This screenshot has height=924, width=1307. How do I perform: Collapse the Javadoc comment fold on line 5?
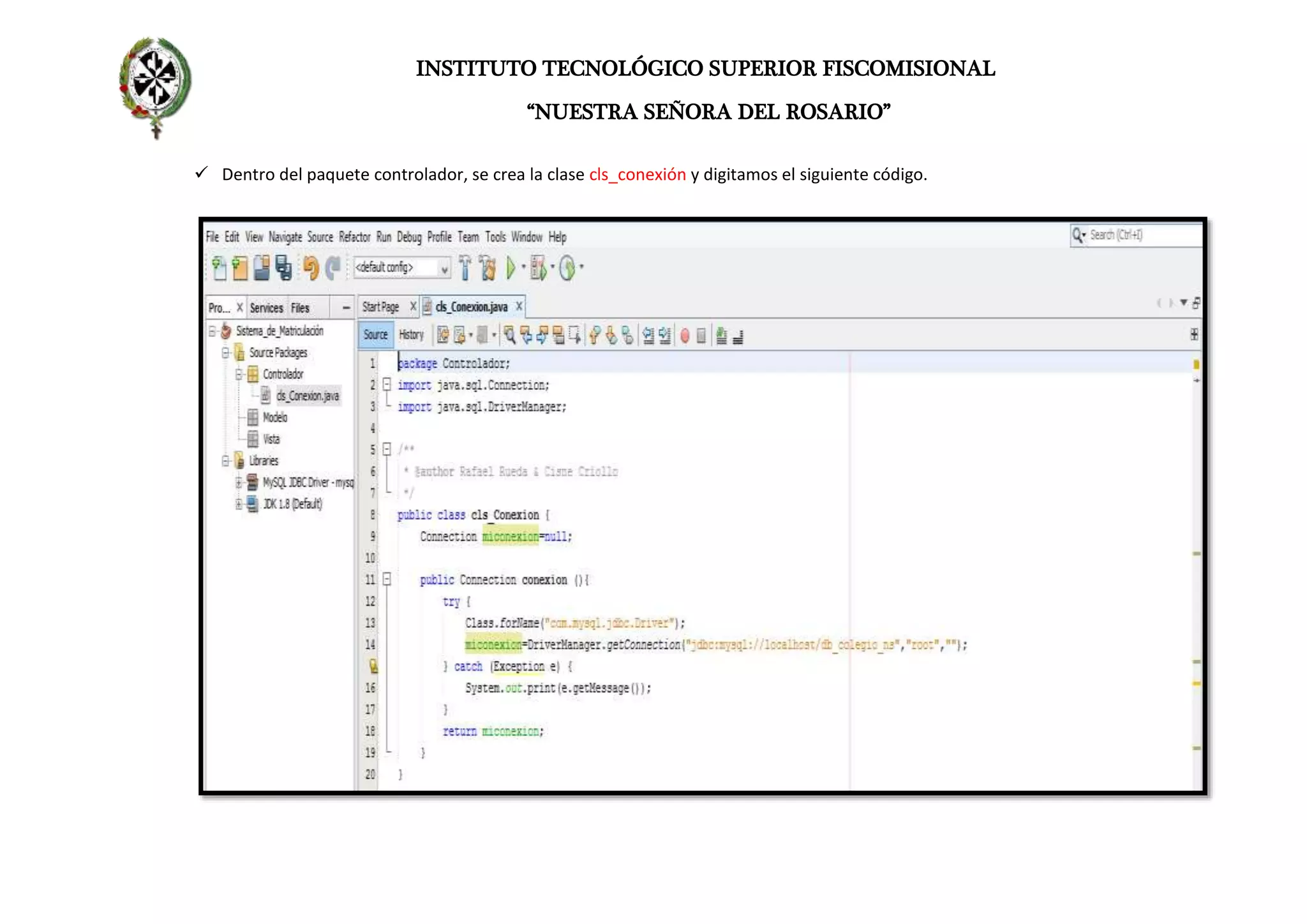387,449
